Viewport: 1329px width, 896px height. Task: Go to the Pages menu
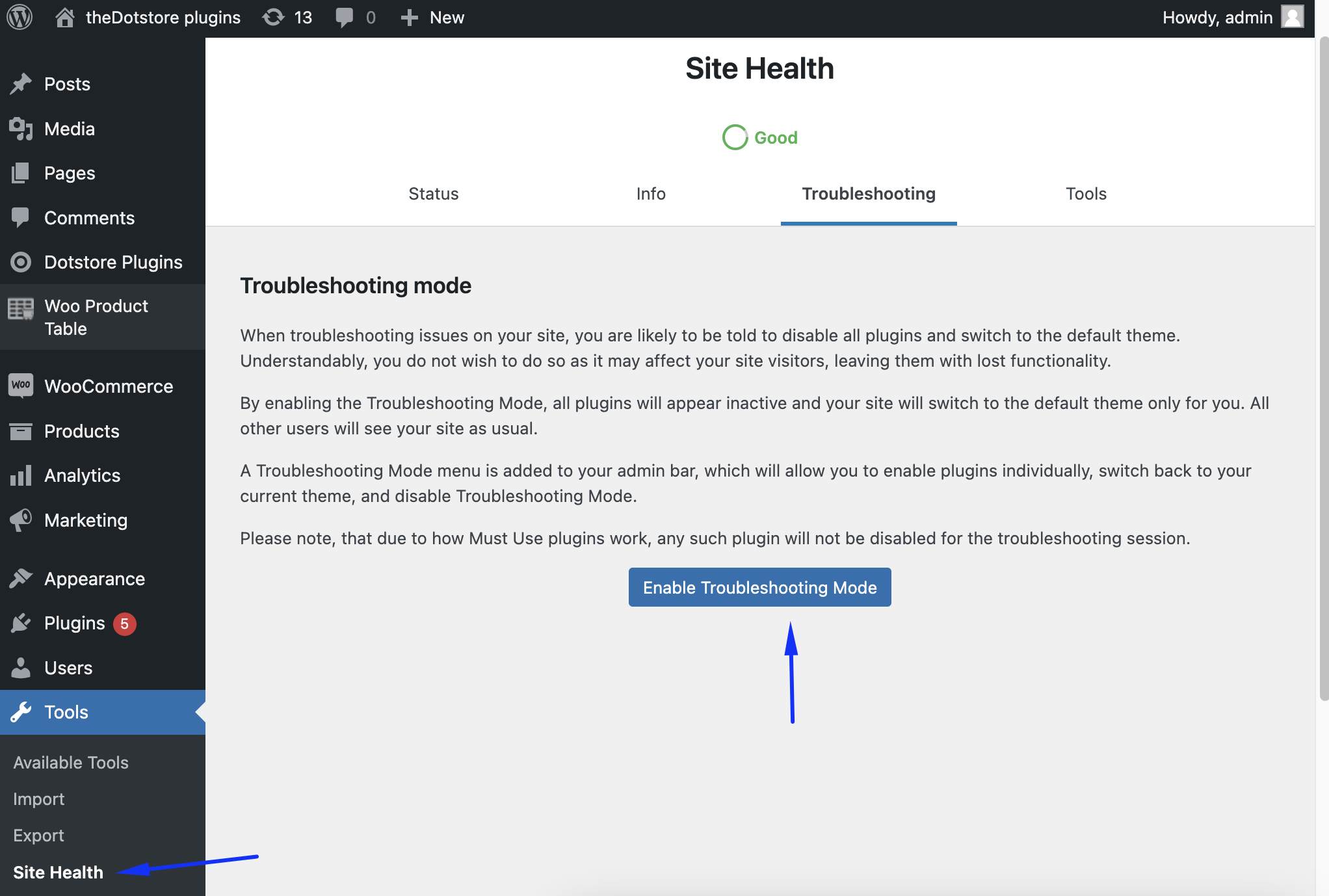[x=103, y=173]
